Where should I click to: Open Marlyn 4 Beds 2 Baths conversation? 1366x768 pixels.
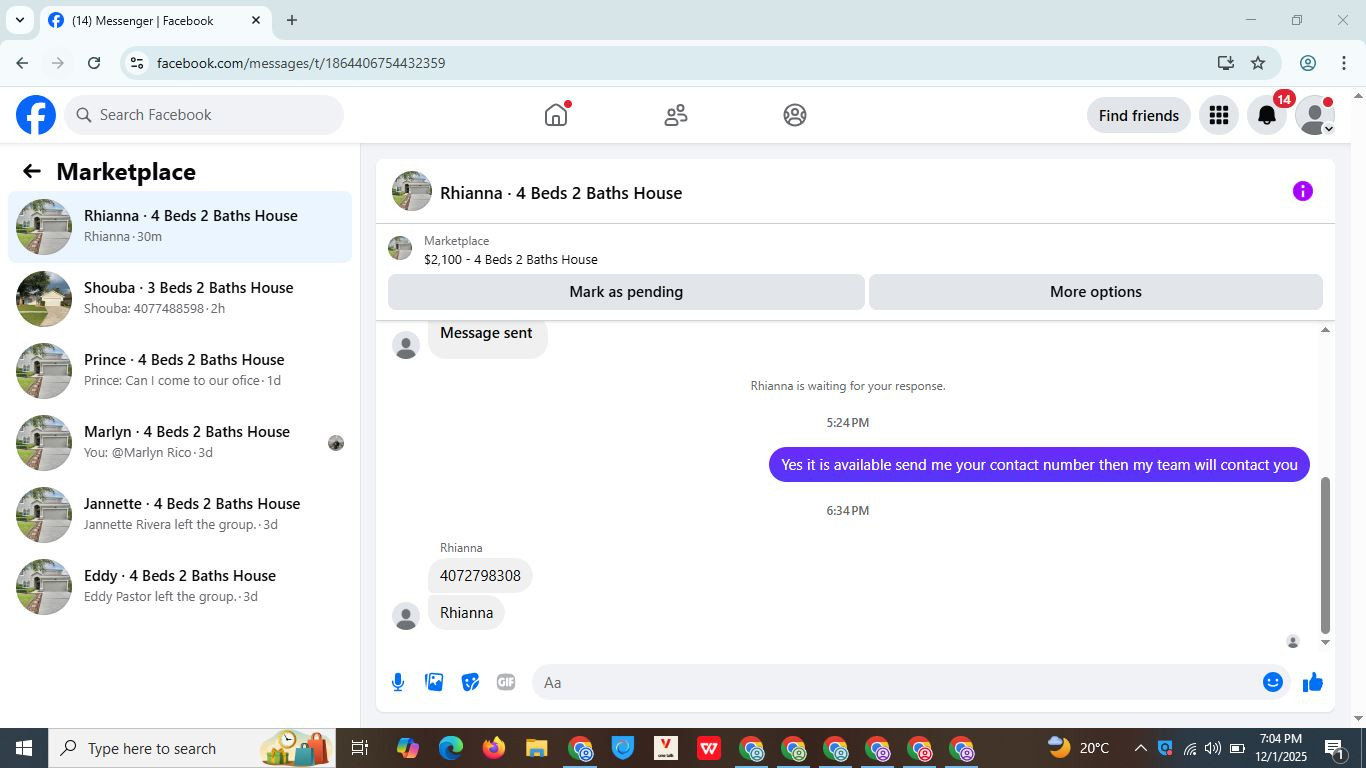click(x=180, y=443)
